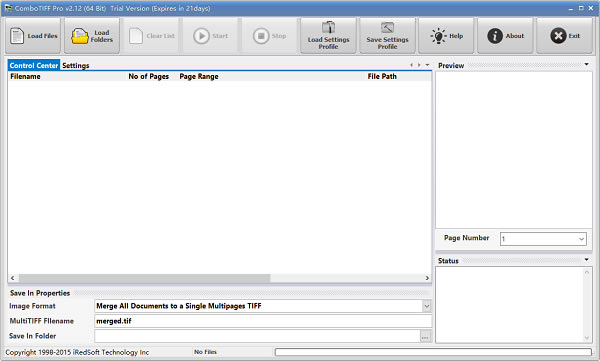Screen dimensions: 600x361
Task: Click the Stop icon in toolbar
Action: click(x=261, y=36)
